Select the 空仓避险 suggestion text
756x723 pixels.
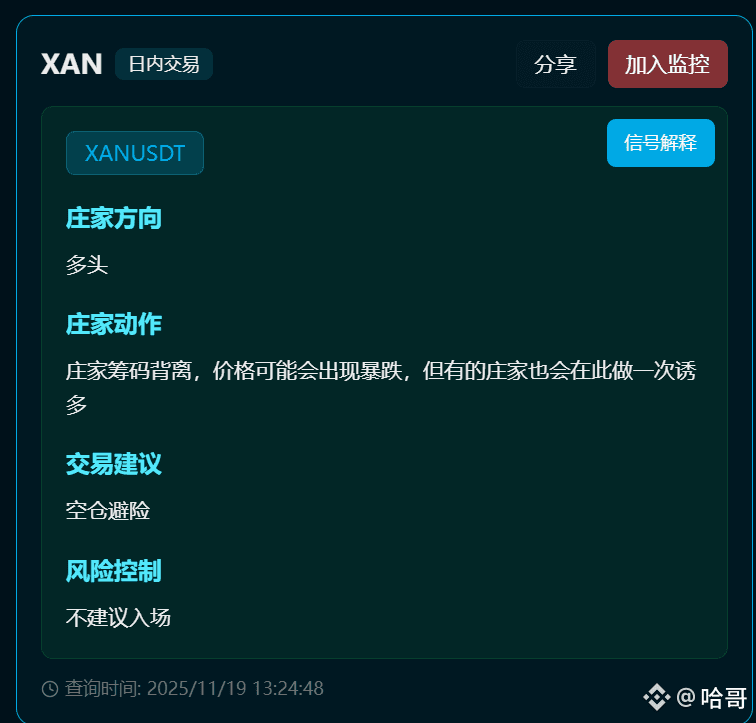coord(108,511)
